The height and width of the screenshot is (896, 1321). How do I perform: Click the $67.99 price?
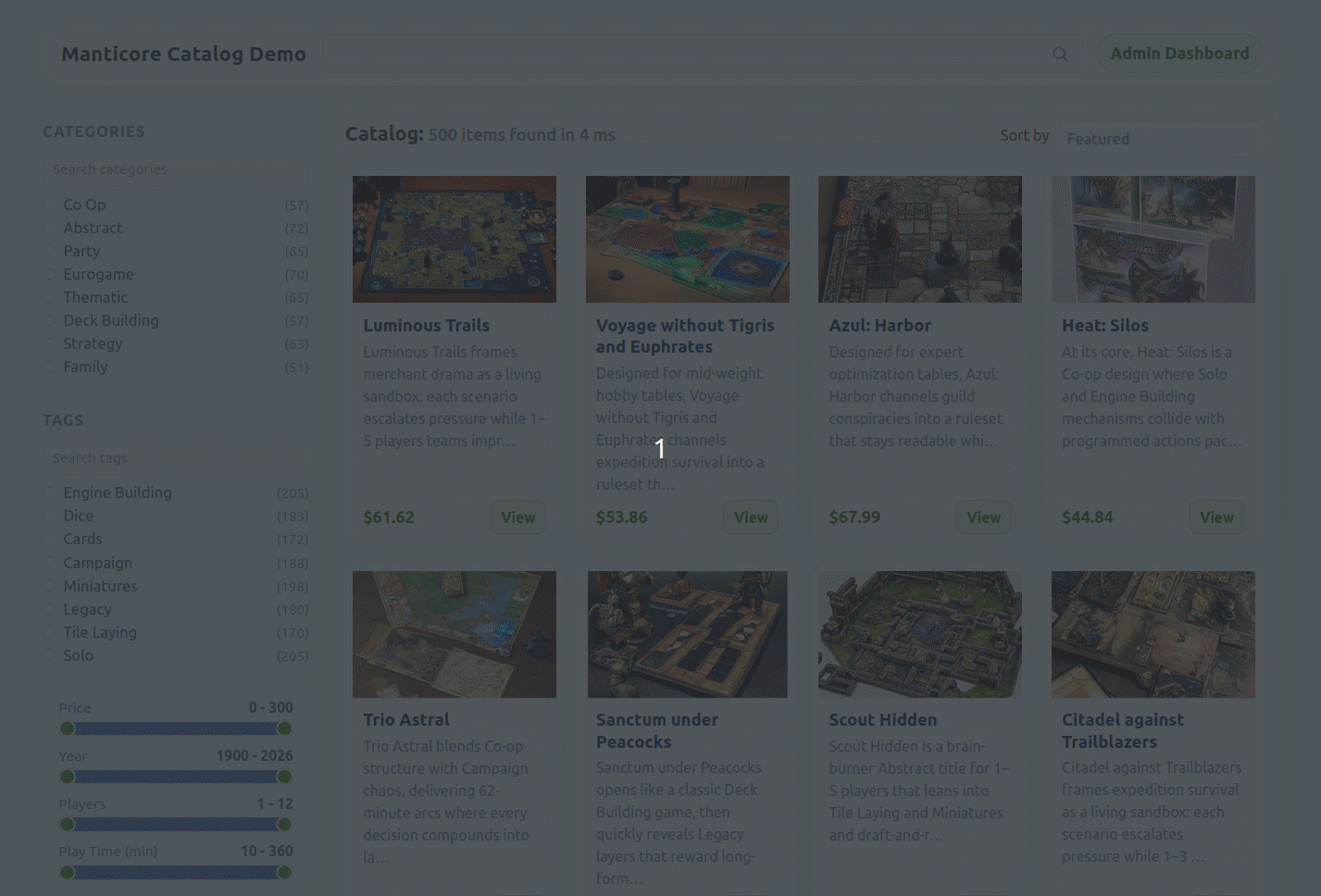[x=854, y=517]
